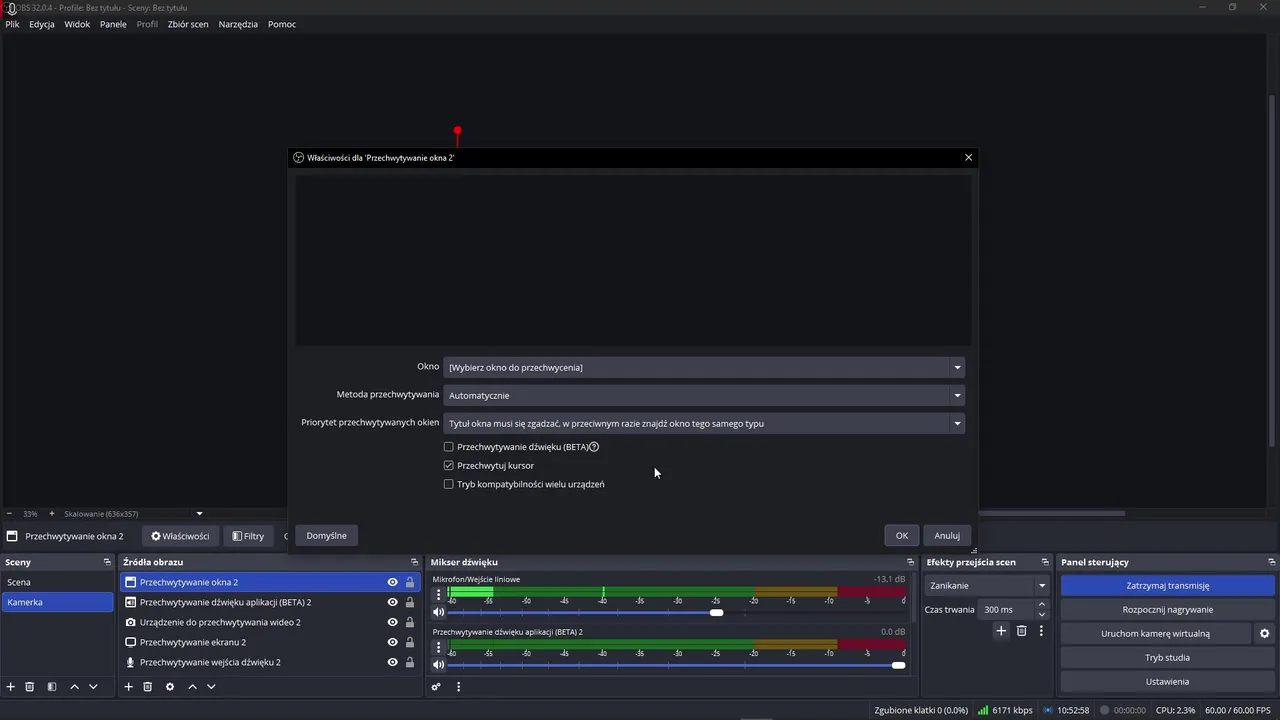1280x720 pixels.
Task: Hide Przechwytywanie wejścia dźwięku 2 source
Action: (x=392, y=662)
